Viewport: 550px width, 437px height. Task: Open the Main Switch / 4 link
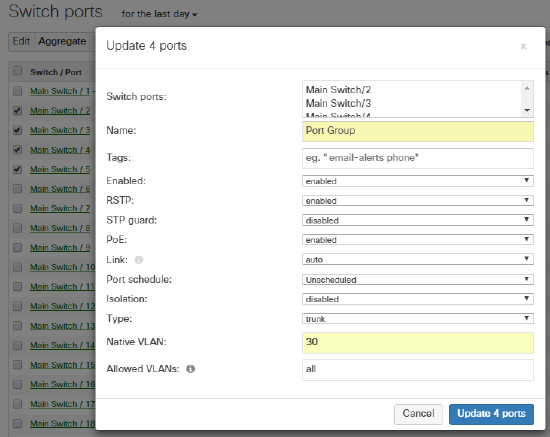pyautogui.click(x=60, y=150)
